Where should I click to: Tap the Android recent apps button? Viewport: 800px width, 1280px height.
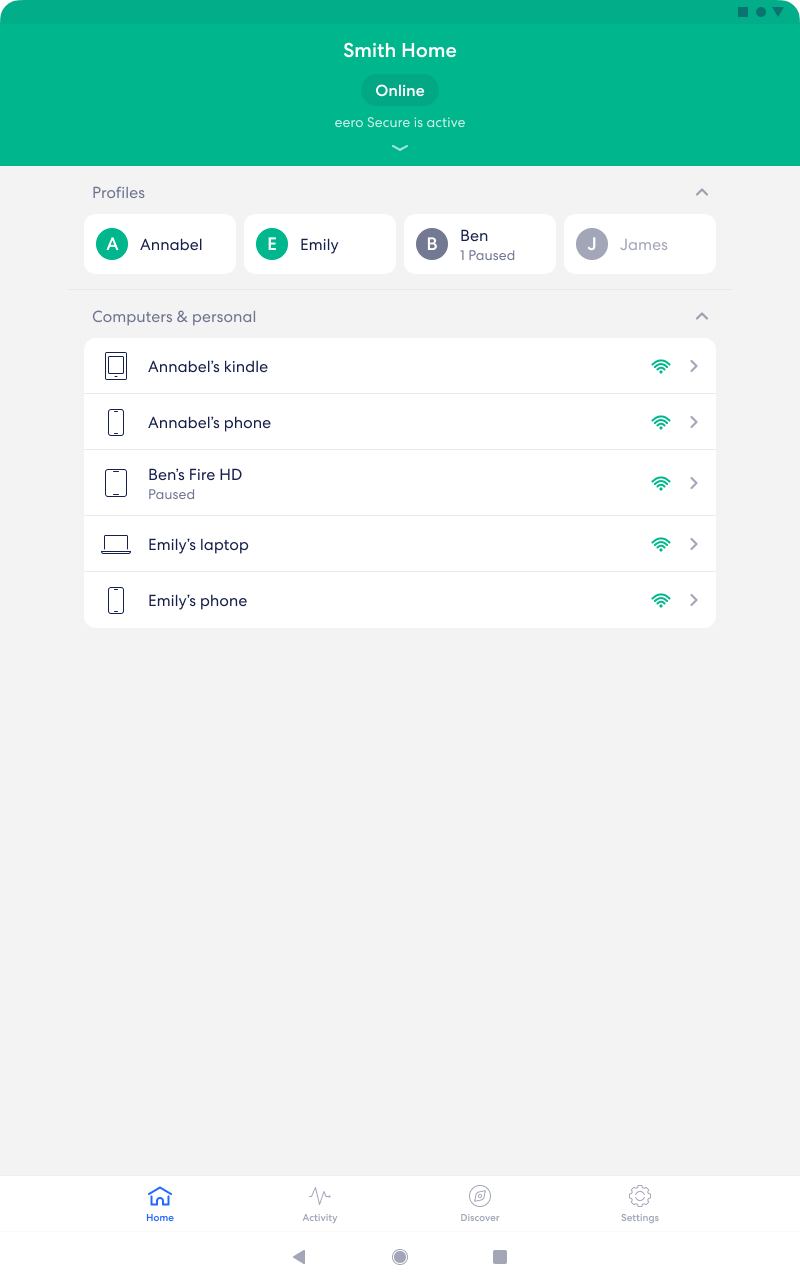(x=501, y=1256)
